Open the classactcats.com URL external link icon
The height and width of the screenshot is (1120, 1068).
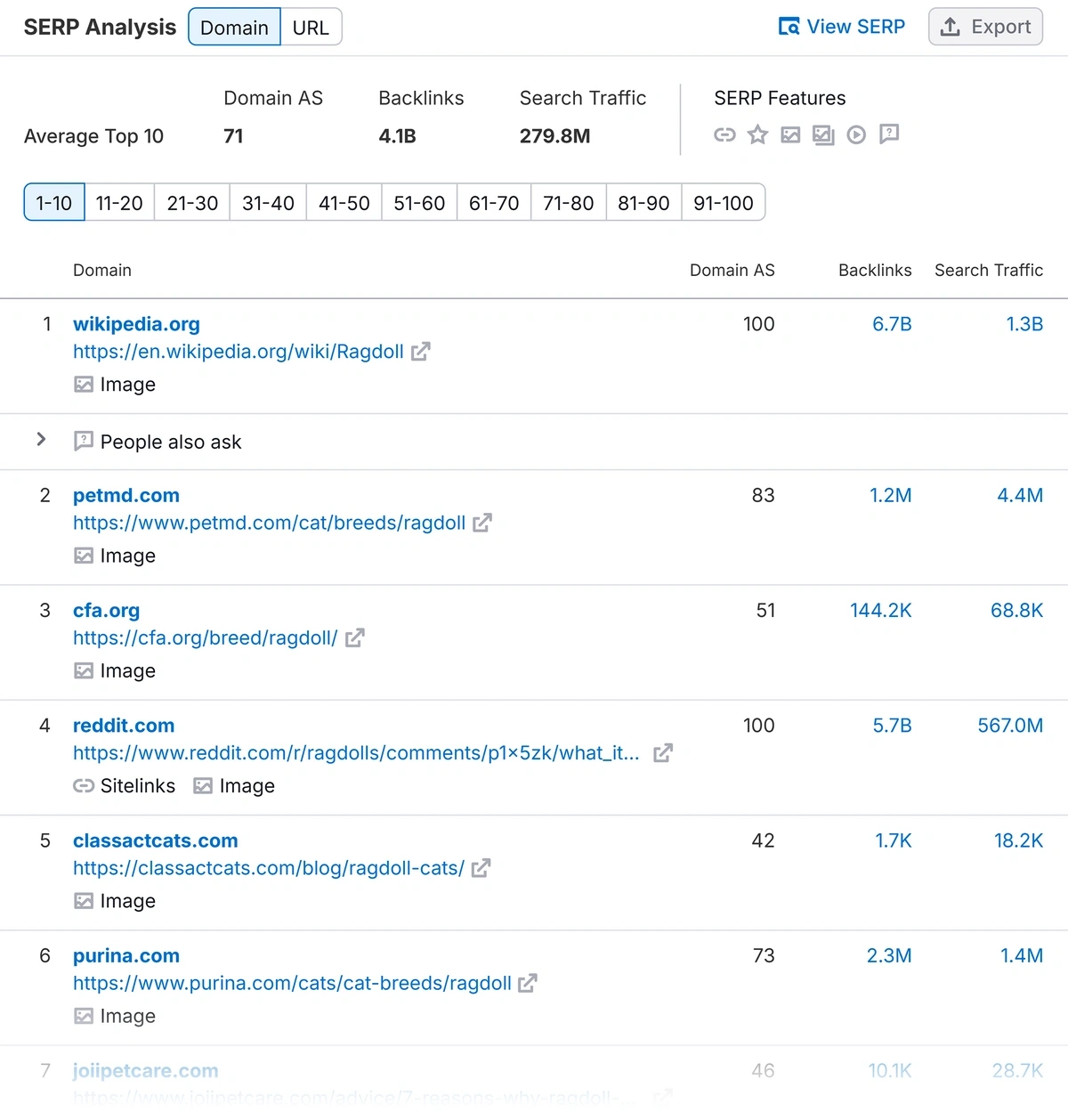tap(481, 868)
